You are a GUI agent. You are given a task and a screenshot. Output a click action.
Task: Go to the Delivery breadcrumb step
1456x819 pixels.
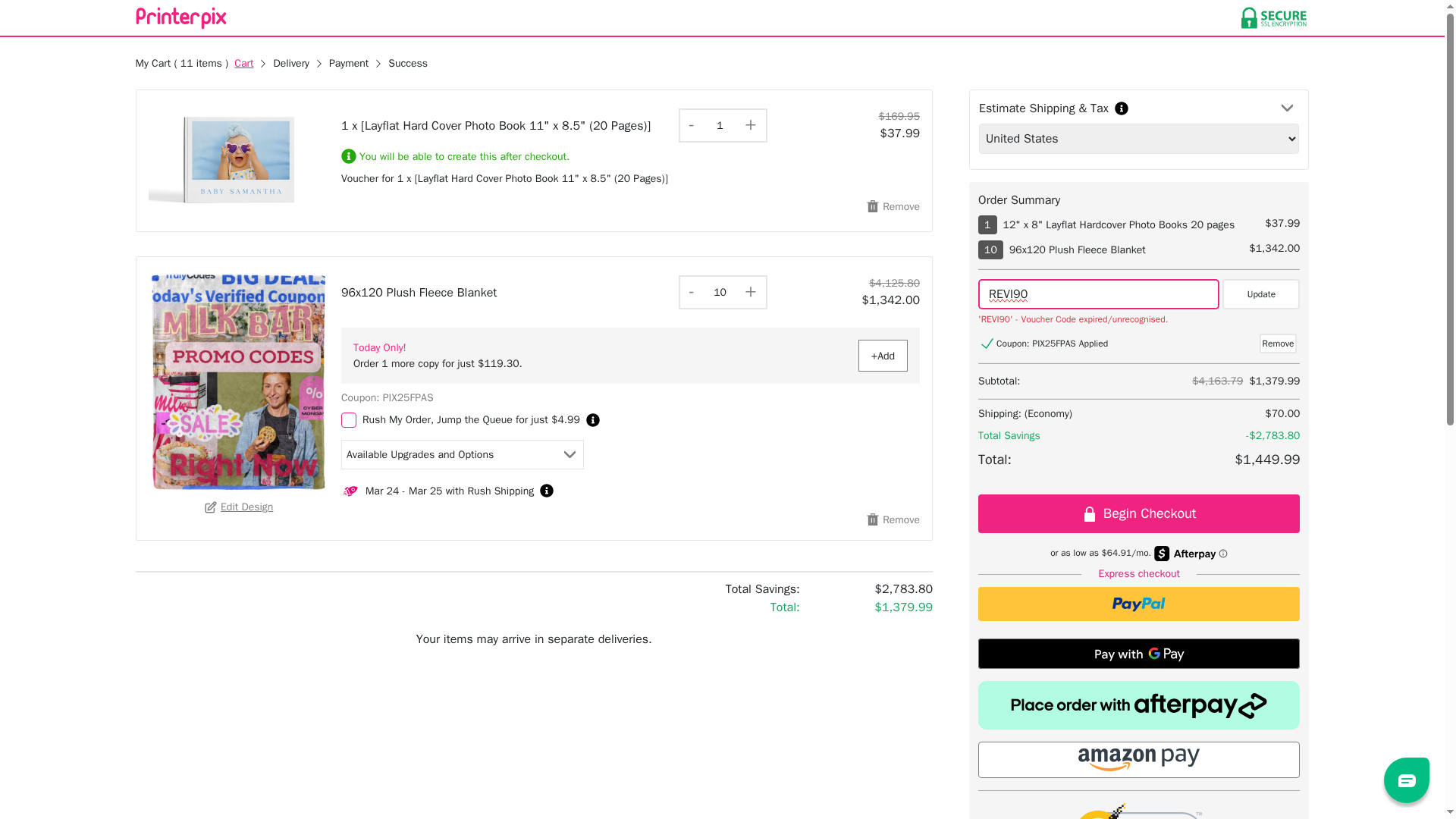point(291,64)
